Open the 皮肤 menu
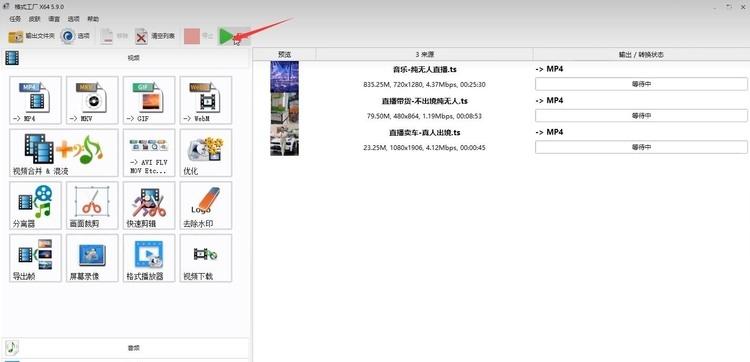 [34, 19]
